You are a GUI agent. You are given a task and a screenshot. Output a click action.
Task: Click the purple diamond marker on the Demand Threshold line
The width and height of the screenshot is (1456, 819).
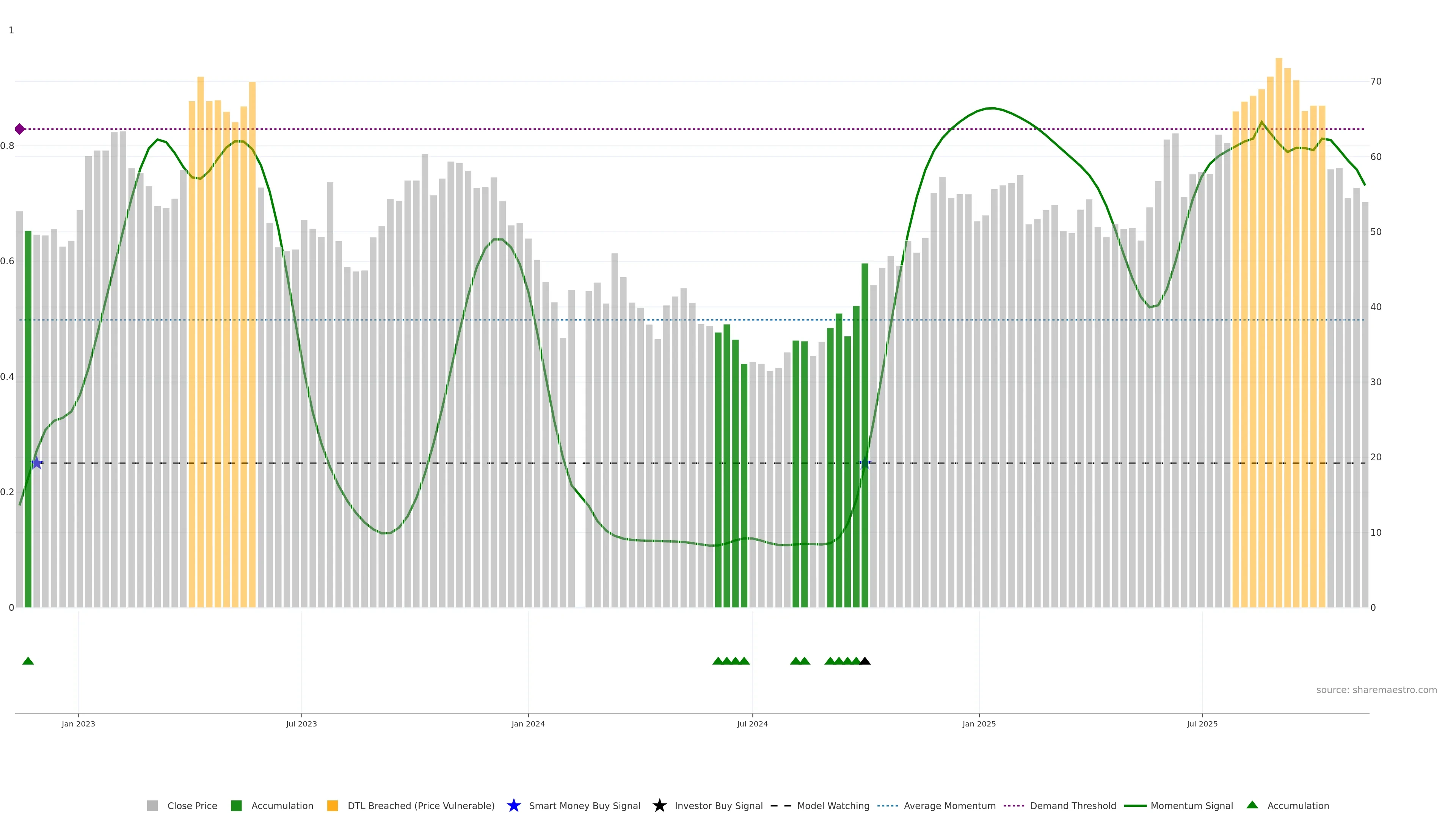tap(20, 129)
